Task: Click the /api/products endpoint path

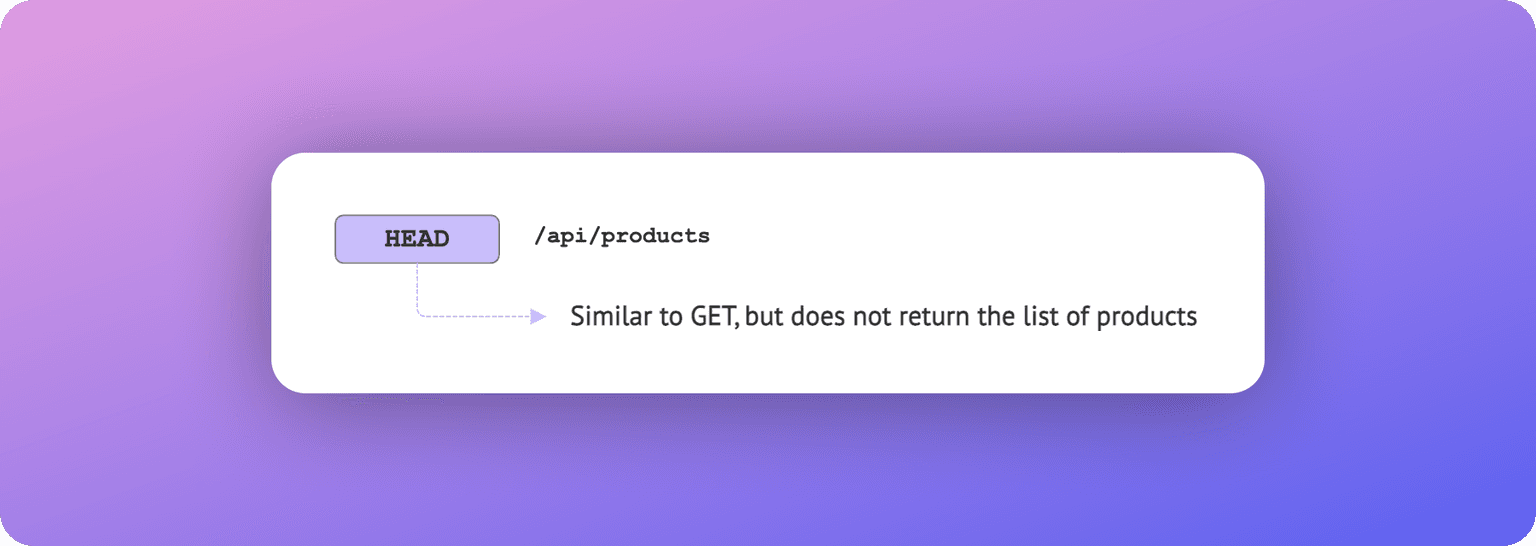Action: tap(622, 237)
